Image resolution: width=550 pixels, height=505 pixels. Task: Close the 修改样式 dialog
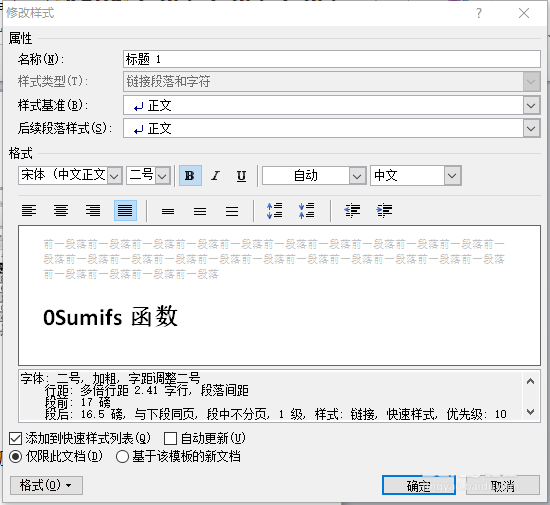click(x=524, y=13)
